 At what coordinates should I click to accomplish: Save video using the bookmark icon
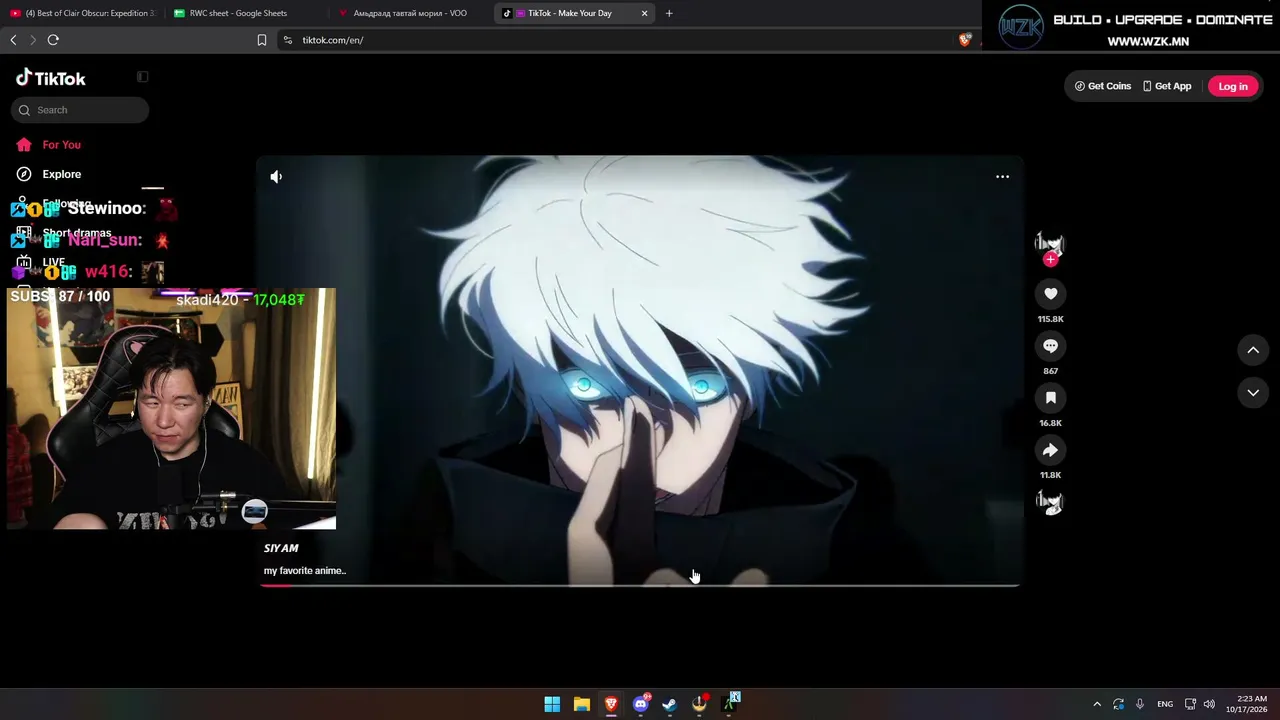(1050, 398)
